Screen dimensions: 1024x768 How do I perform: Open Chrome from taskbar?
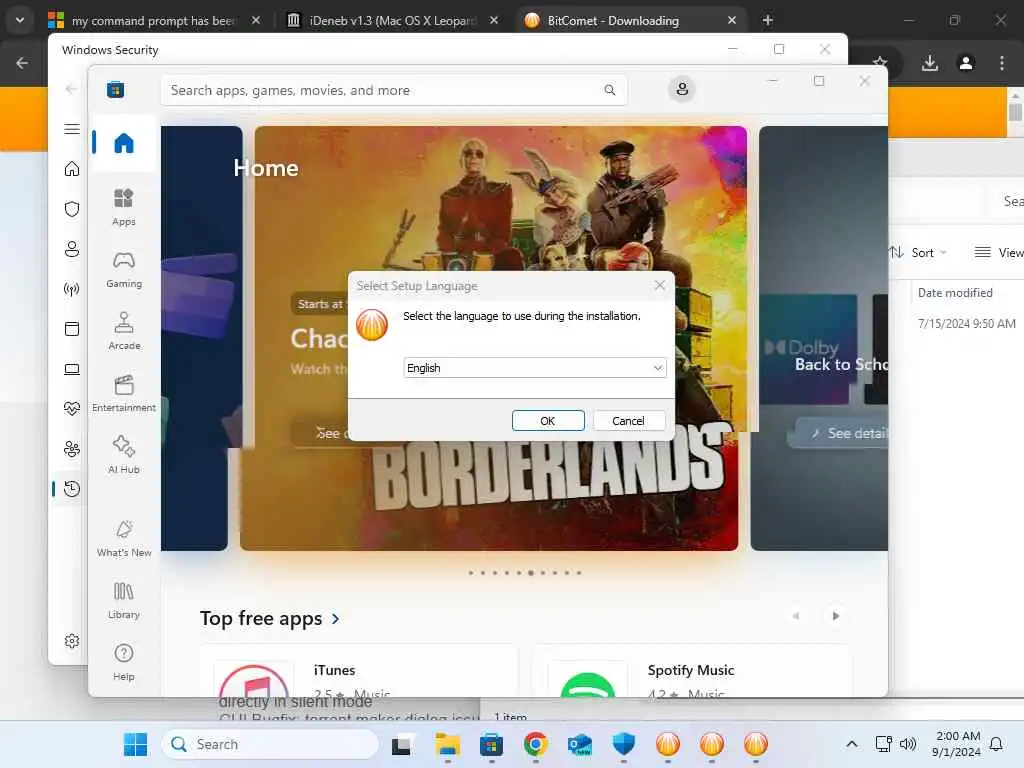[536, 744]
